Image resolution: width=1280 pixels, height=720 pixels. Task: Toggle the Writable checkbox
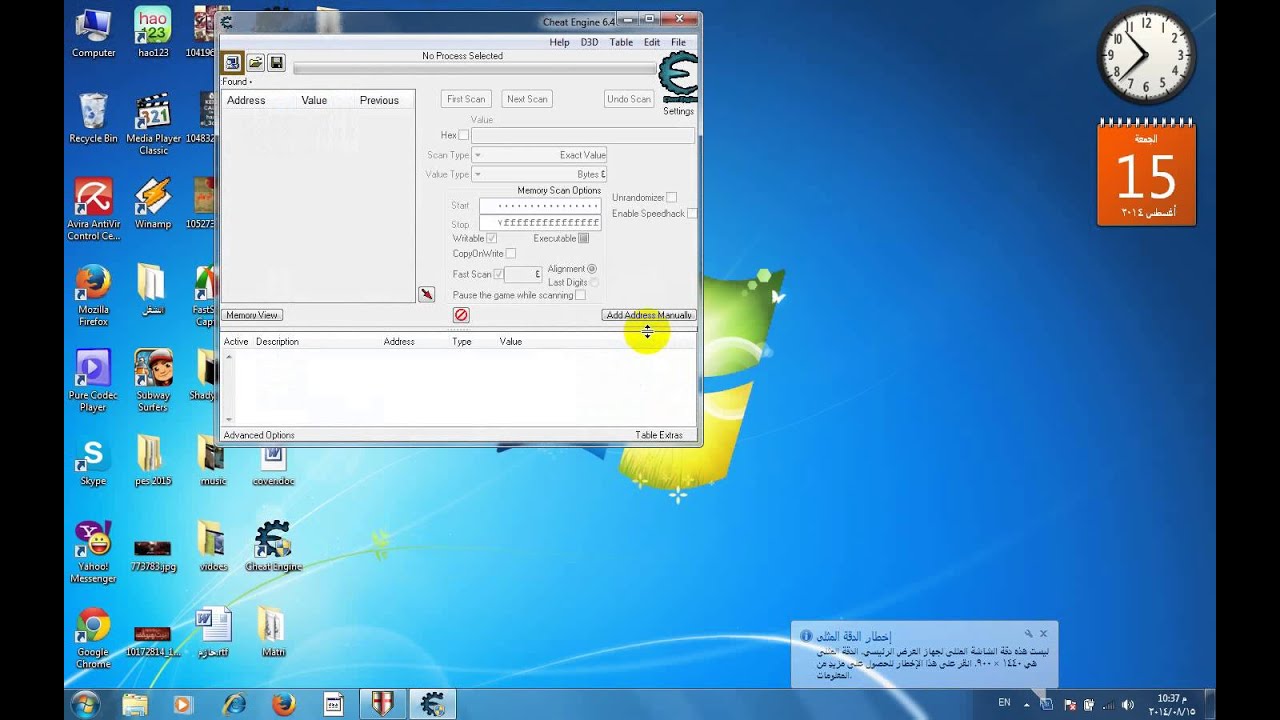(491, 238)
